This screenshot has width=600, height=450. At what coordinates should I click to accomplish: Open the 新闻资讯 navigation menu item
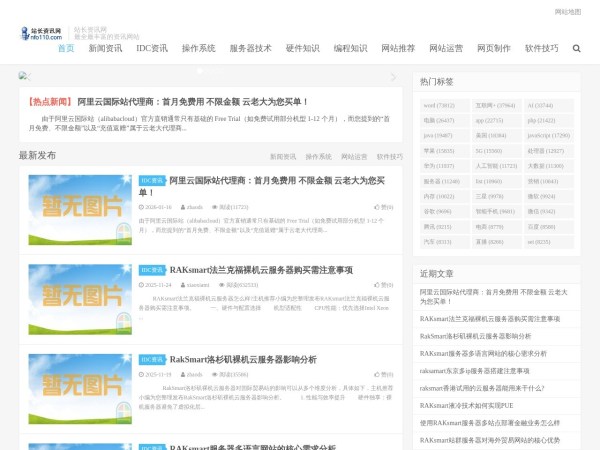(x=105, y=48)
